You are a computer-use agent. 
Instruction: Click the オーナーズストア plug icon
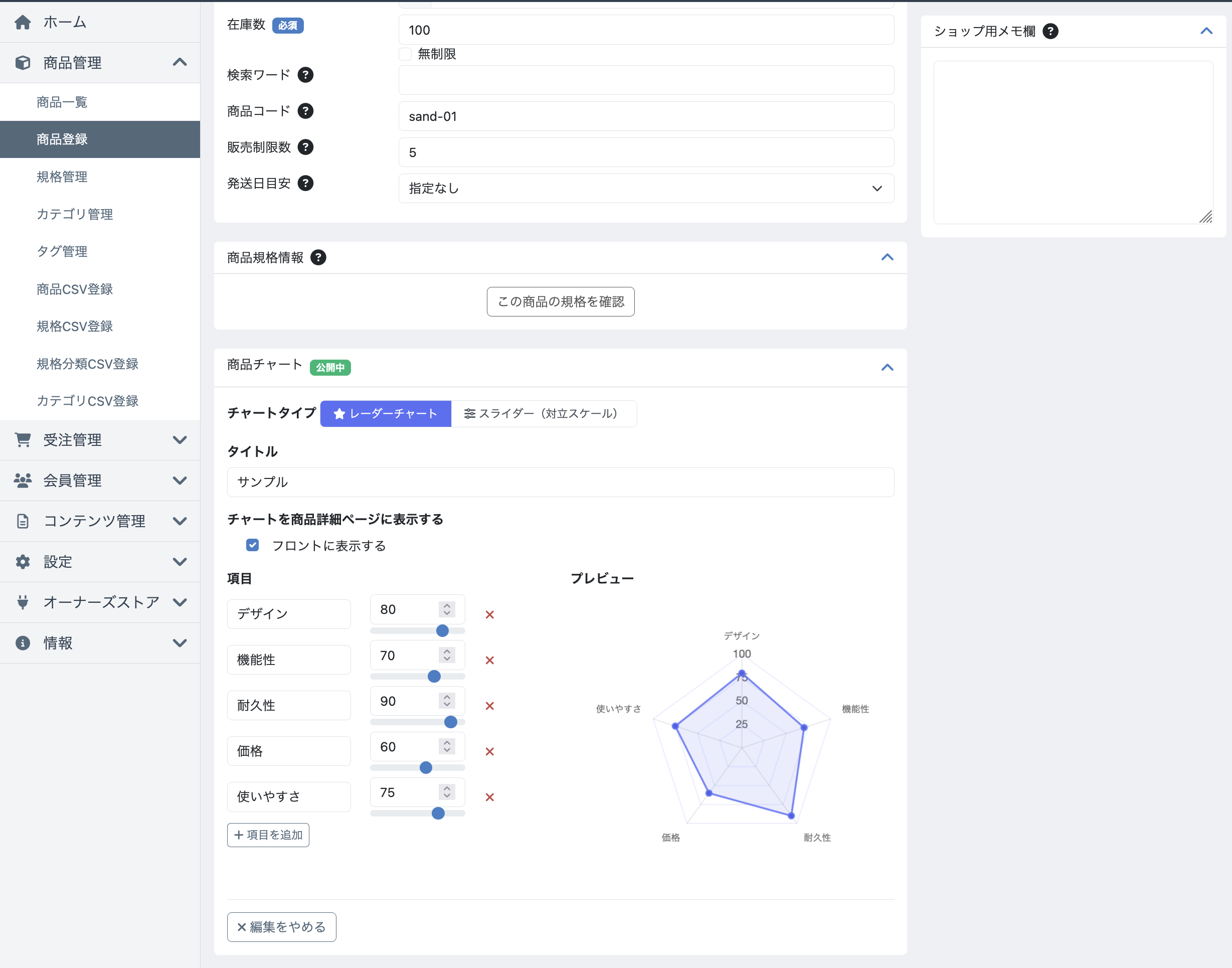(23, 602)
